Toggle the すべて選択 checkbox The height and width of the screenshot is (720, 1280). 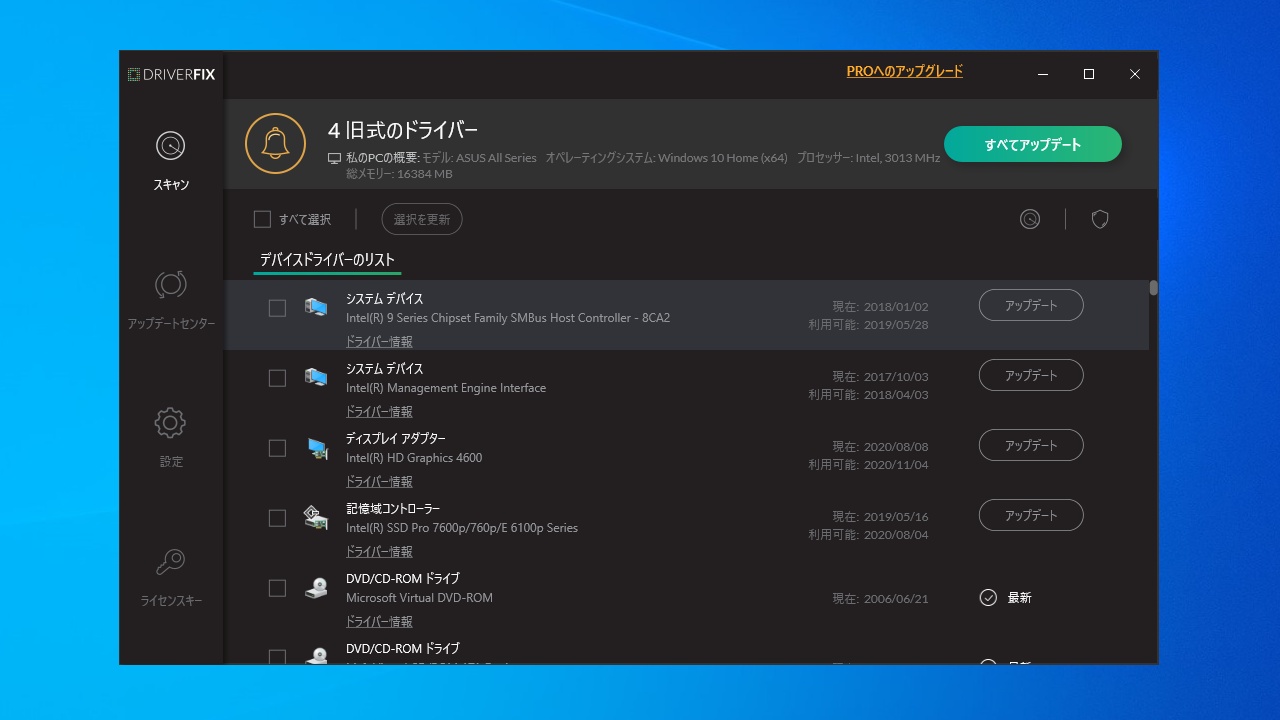click(x=262, y=219)
